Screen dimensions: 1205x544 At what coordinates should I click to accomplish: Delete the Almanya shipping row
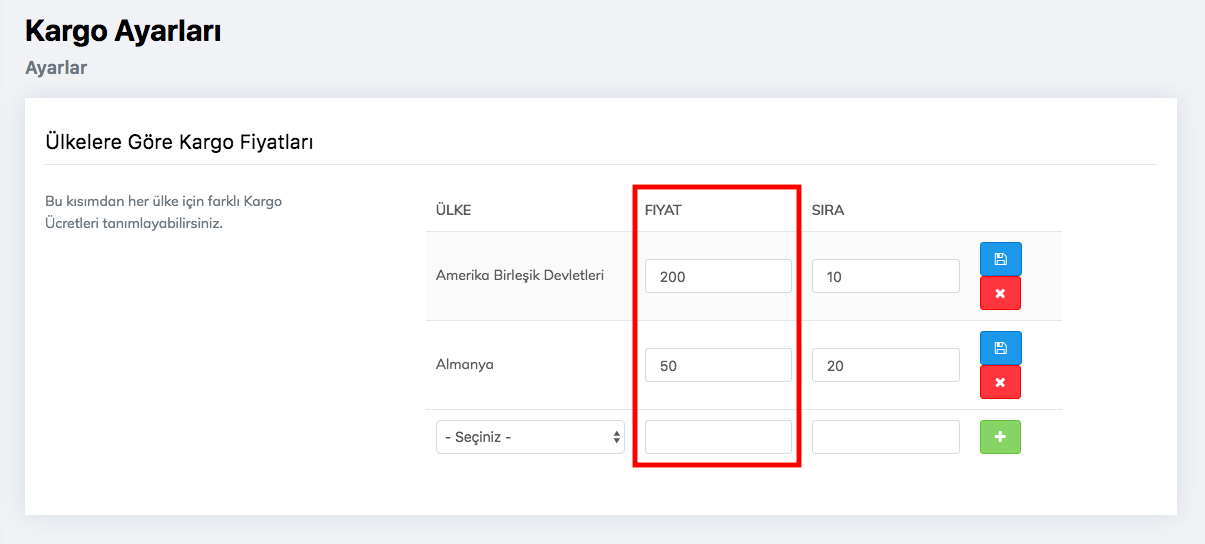(x=1000, y=383)
